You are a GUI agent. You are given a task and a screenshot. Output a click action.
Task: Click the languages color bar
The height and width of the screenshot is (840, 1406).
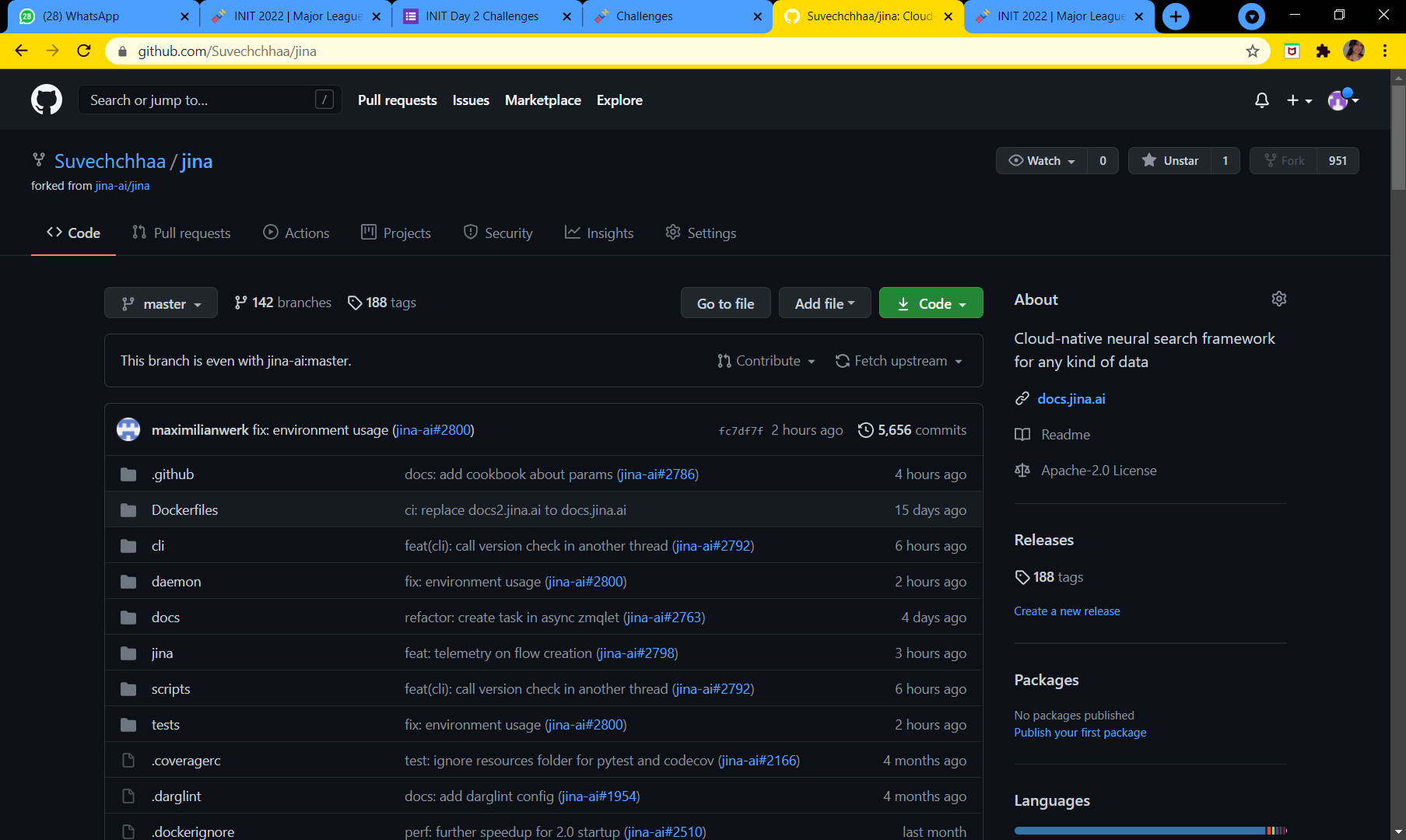point(1150,831)
